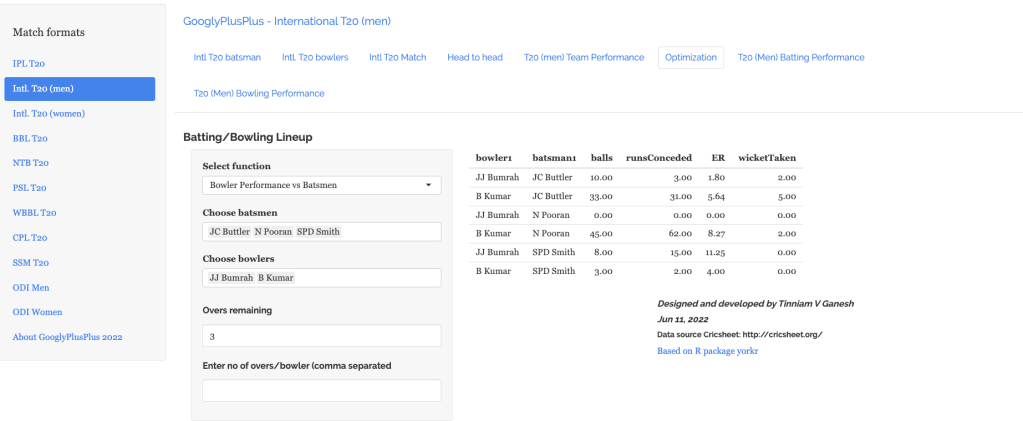The width and height of the screenshot is (1023, 421).
Task: Open BBL T20 match format
Action: pos(30,138)
